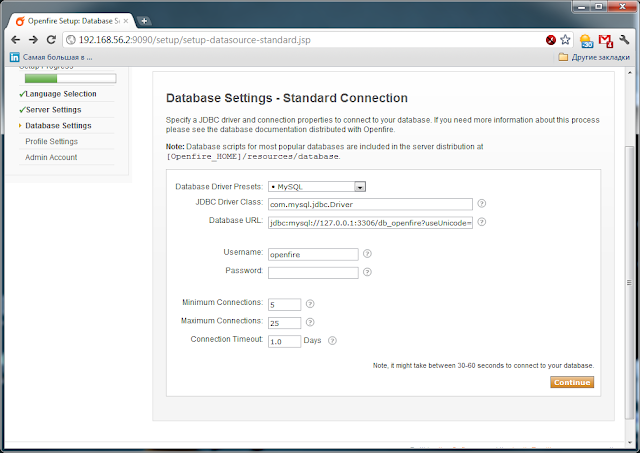Image resolution: width=640 pixels, height=453 pixels.
Task: Click the browser address bar URL
Action: 195,40
